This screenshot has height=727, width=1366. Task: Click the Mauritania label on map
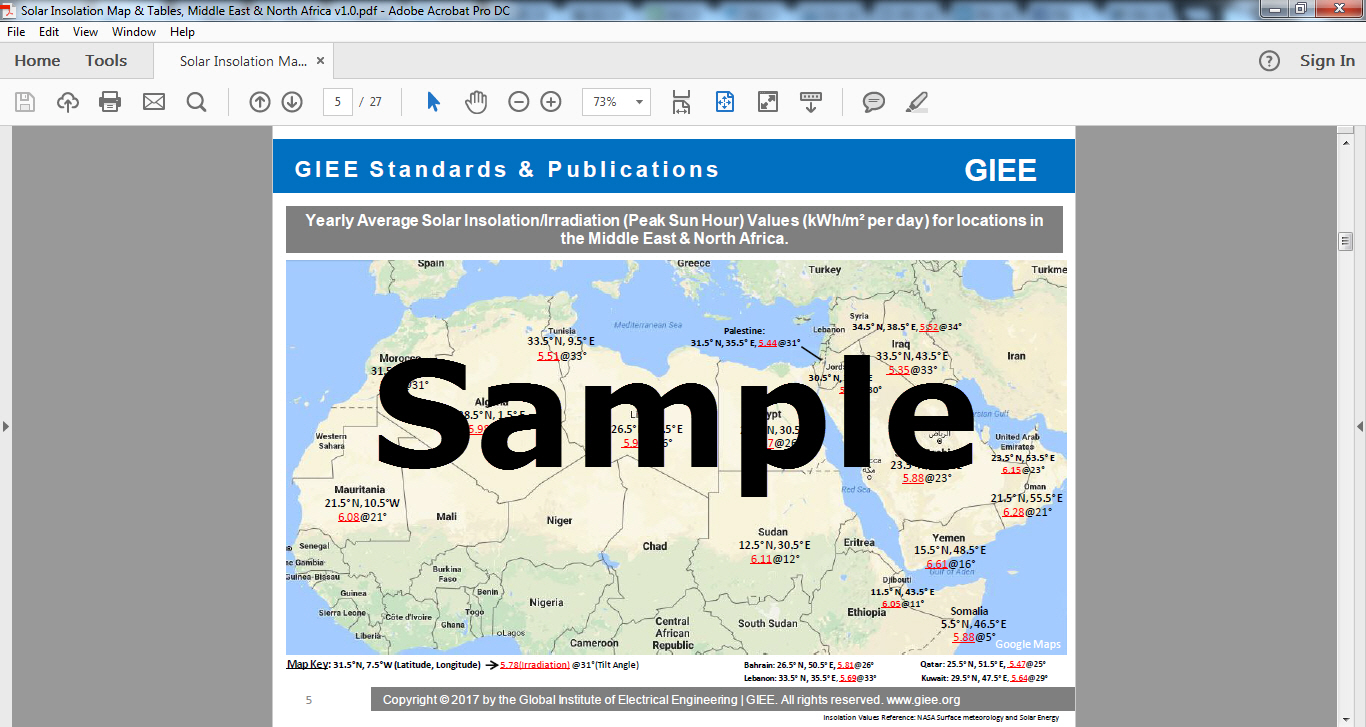[361, 489]
